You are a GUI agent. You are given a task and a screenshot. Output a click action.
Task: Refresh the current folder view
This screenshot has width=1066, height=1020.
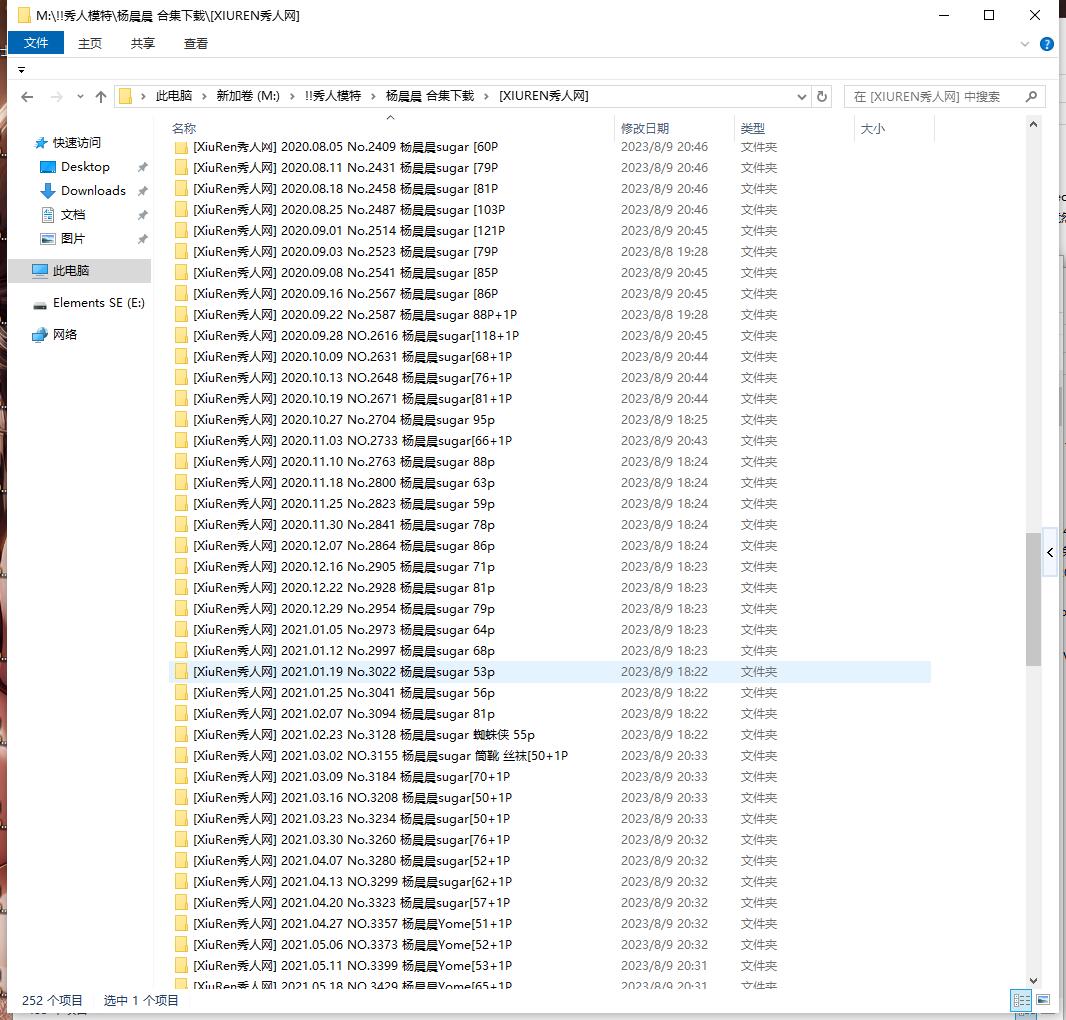[x=822, y=97]
